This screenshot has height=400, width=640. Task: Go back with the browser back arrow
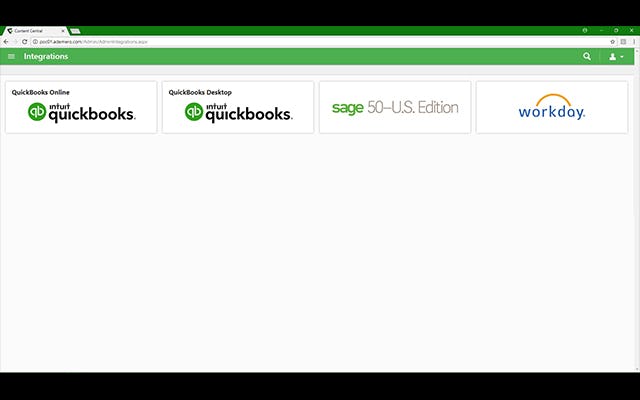click(x=6, y=42)
